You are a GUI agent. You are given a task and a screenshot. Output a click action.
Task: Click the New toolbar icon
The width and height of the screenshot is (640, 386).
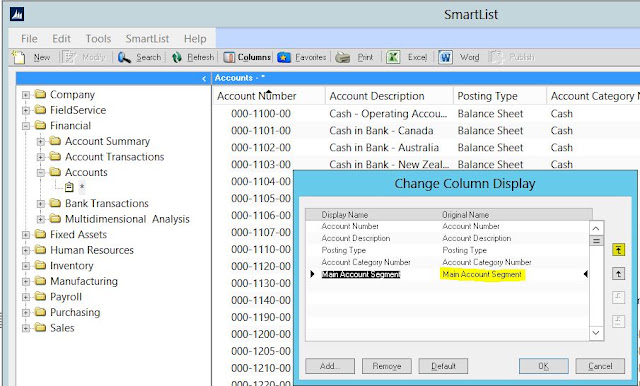18,57
